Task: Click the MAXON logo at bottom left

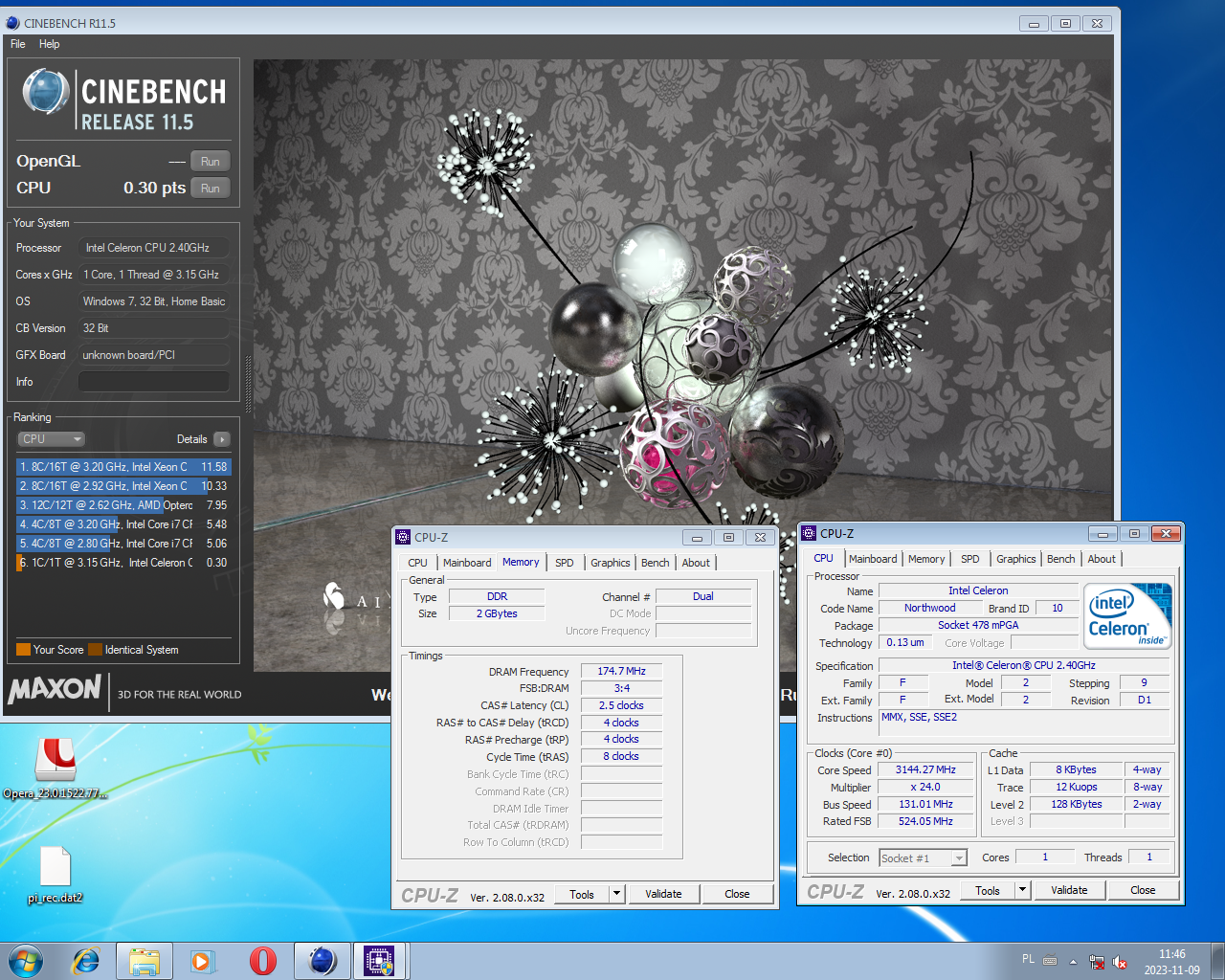Action: (x=55, y=689)
